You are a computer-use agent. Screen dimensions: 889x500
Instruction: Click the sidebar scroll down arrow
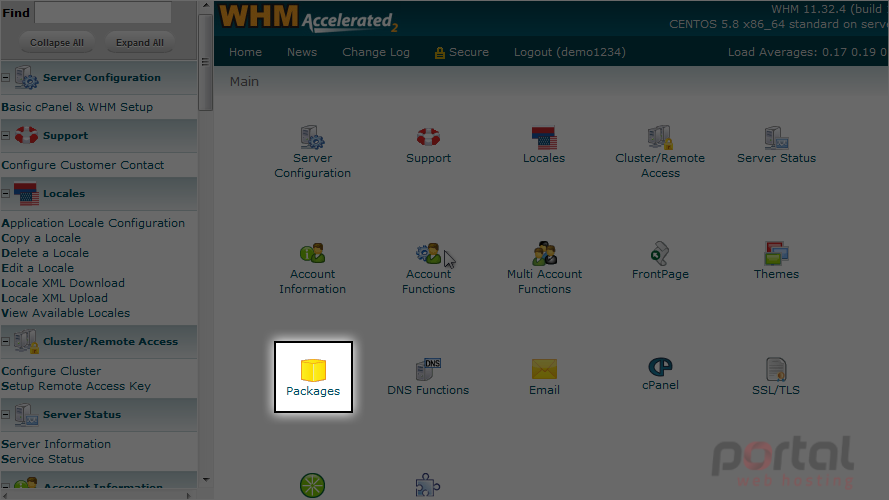click(206, 480)
